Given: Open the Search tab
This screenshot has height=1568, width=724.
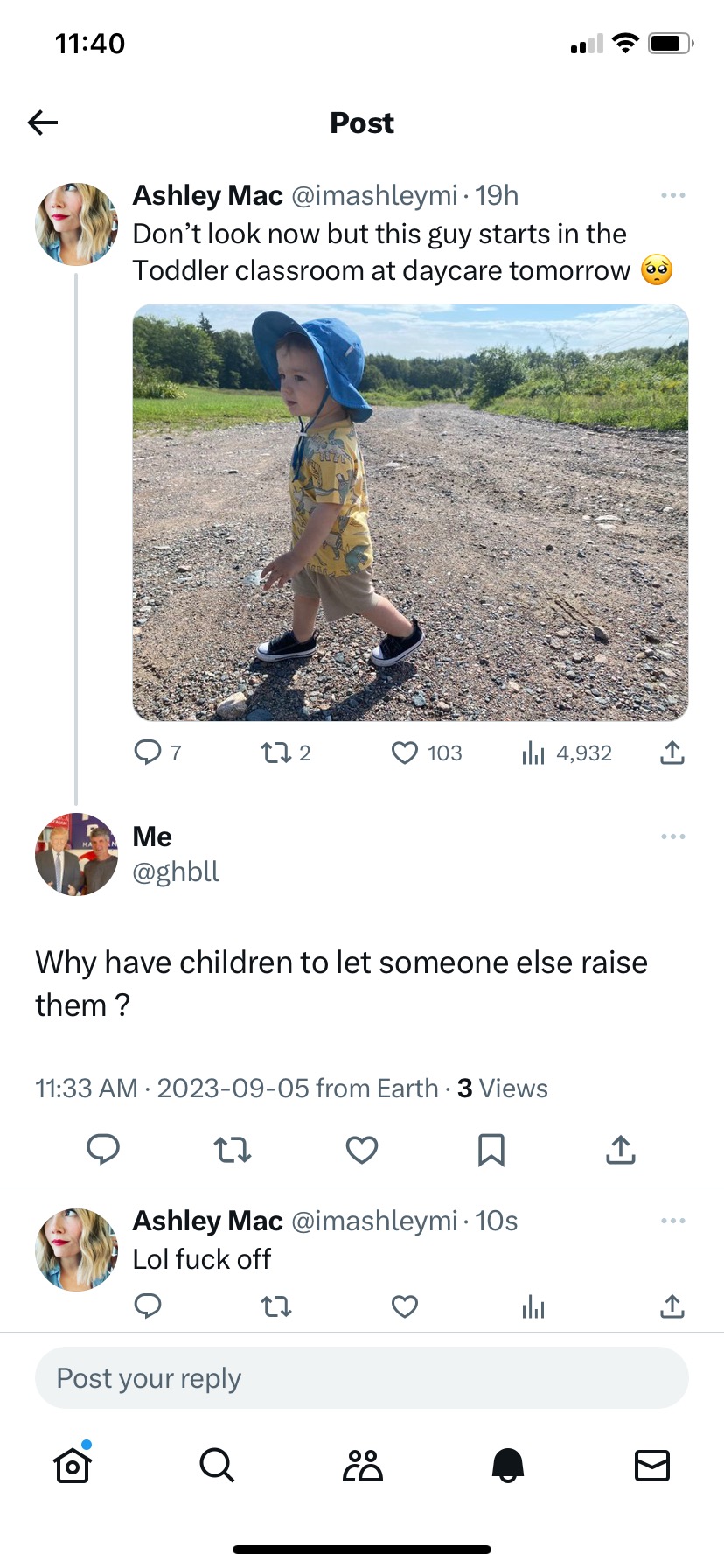Looking at the screenshot, I should (x=217, y=1465).
